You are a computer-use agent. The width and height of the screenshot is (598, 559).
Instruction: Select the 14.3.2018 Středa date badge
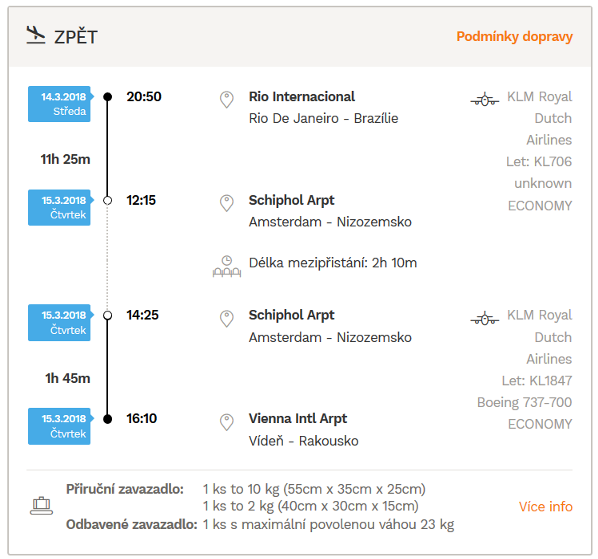[60, 104]
